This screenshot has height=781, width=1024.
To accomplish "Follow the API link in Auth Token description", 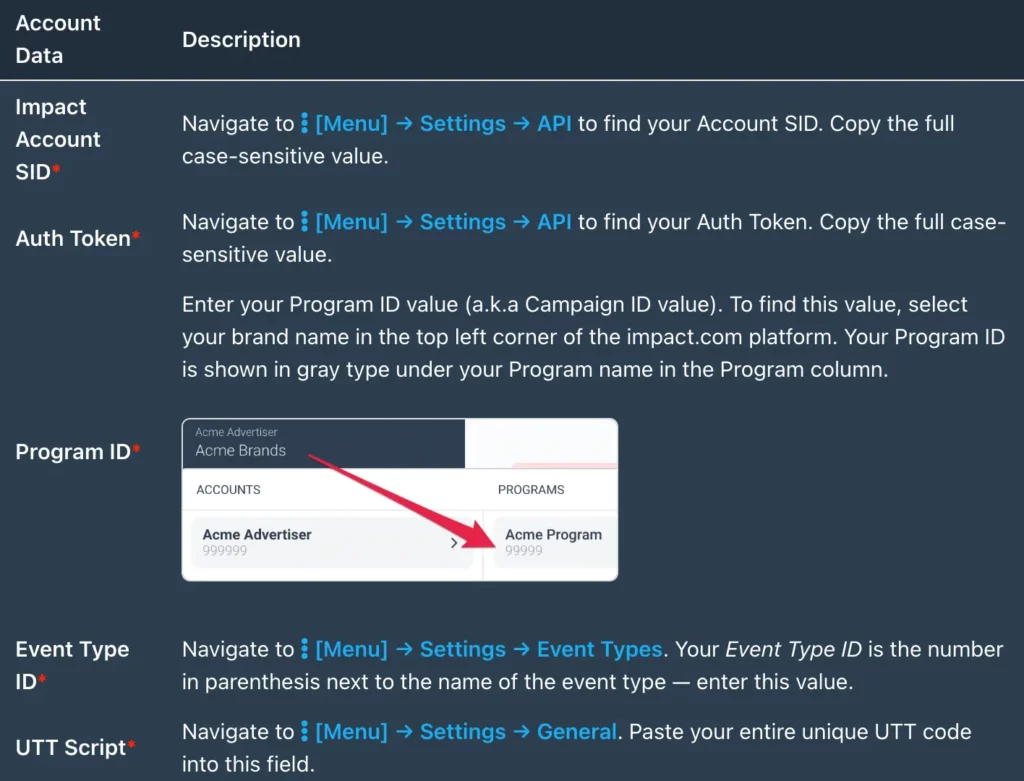I will (554, 222).
